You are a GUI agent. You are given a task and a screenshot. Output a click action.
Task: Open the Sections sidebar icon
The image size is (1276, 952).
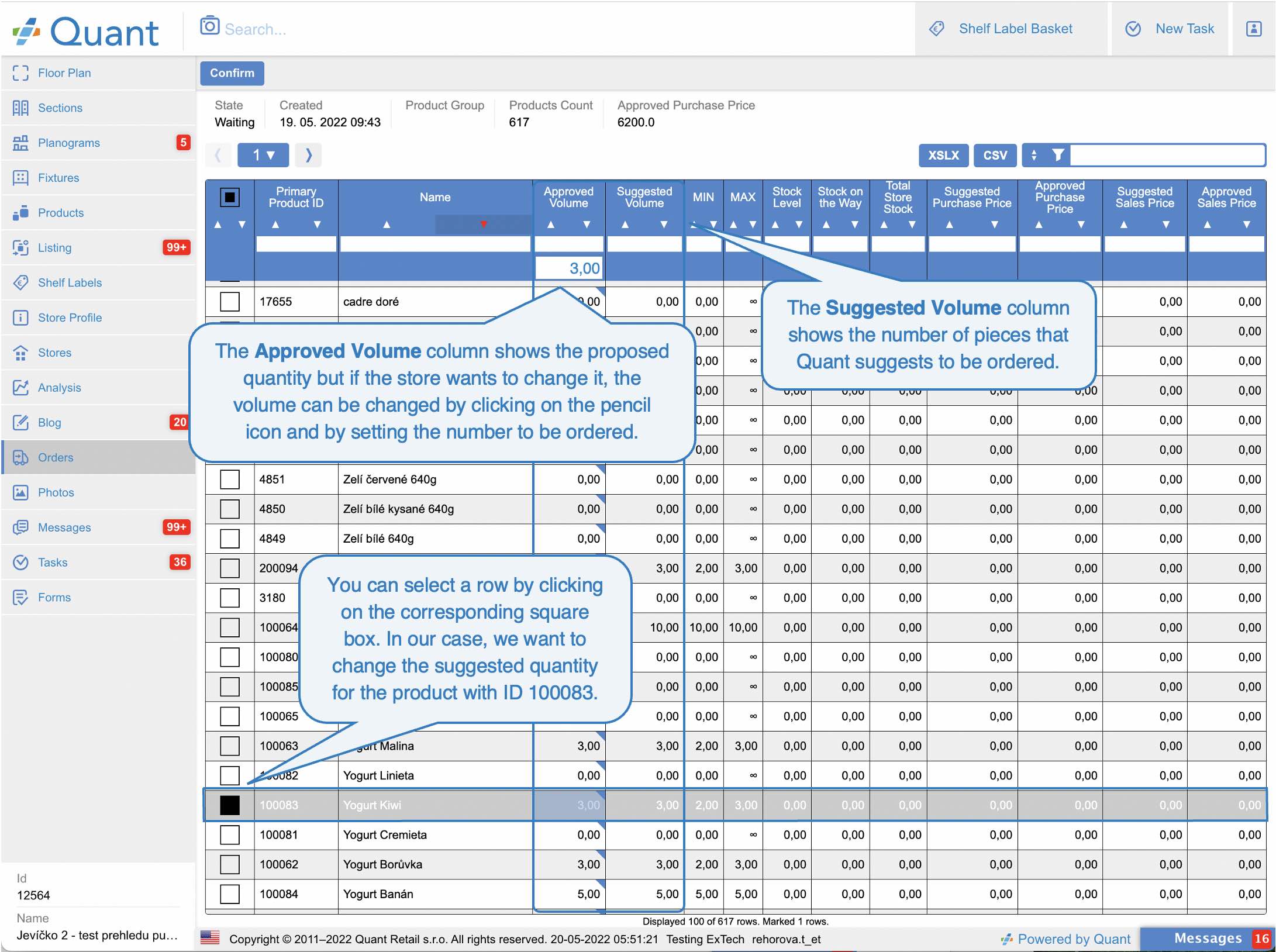tap(20, 108)
